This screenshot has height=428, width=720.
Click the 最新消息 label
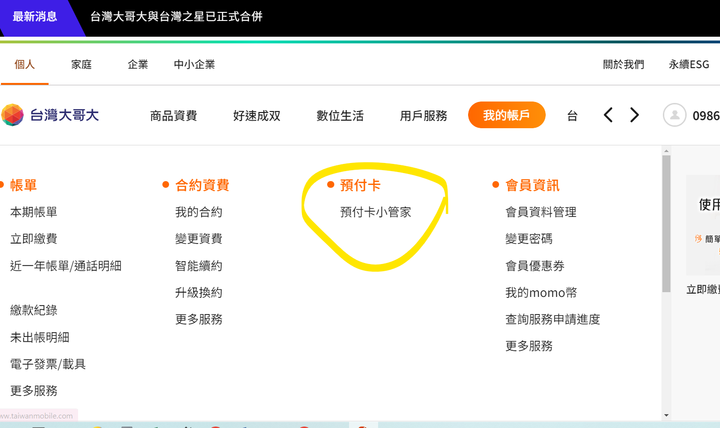[x=35, y=17]
